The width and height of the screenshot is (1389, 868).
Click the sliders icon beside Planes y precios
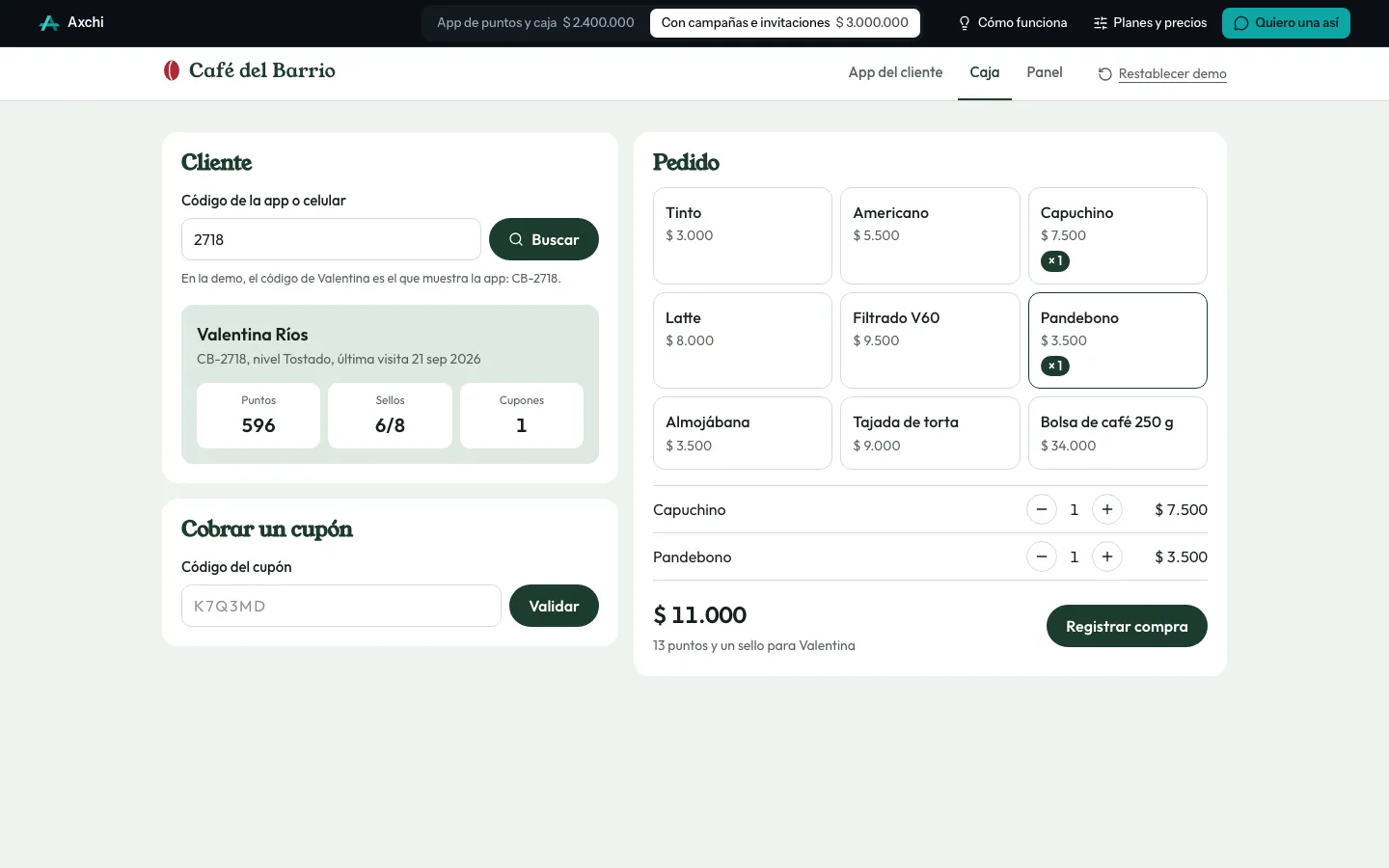(1100, 23)
